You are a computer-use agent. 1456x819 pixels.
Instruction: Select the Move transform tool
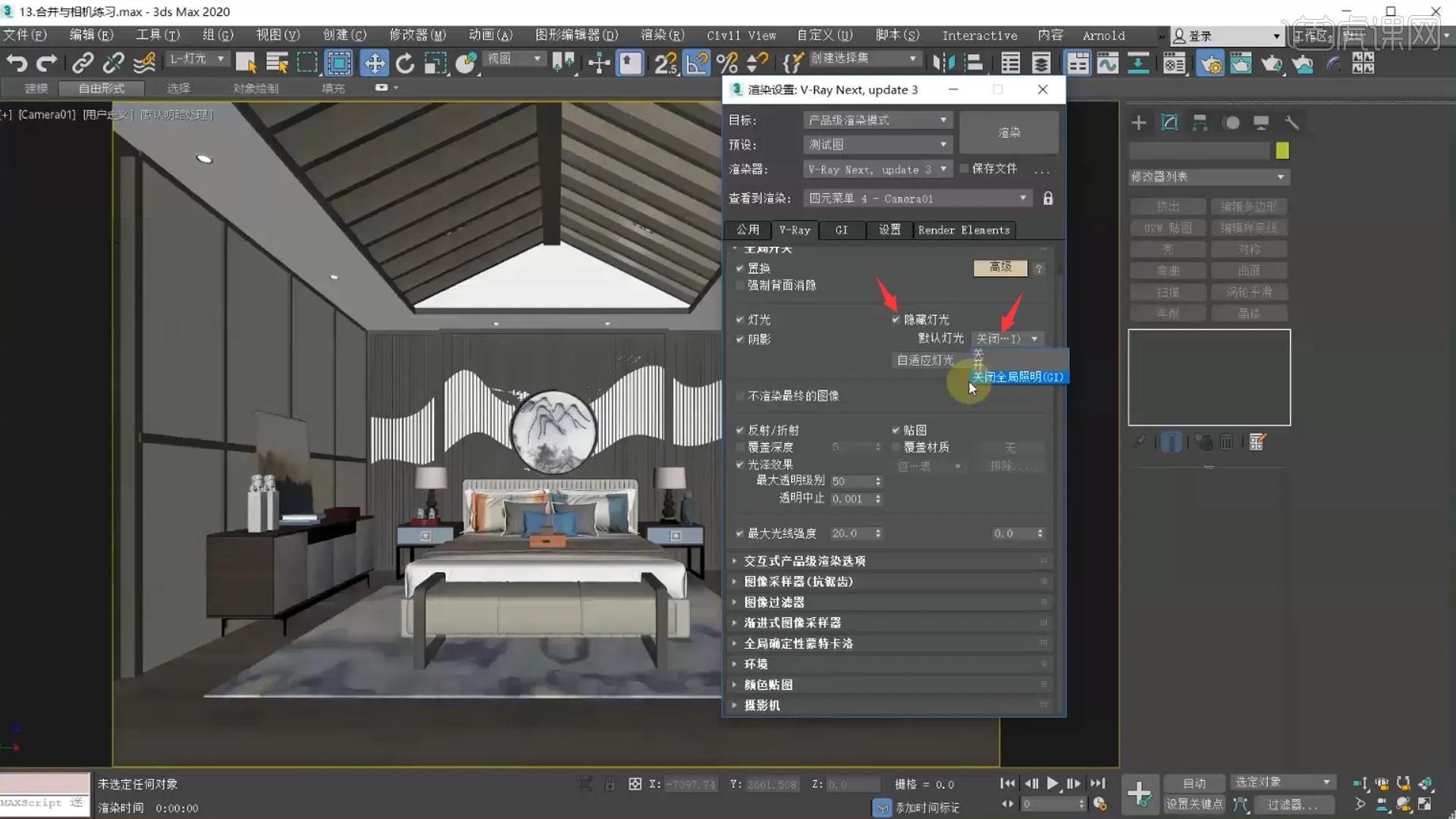(374, 64)
